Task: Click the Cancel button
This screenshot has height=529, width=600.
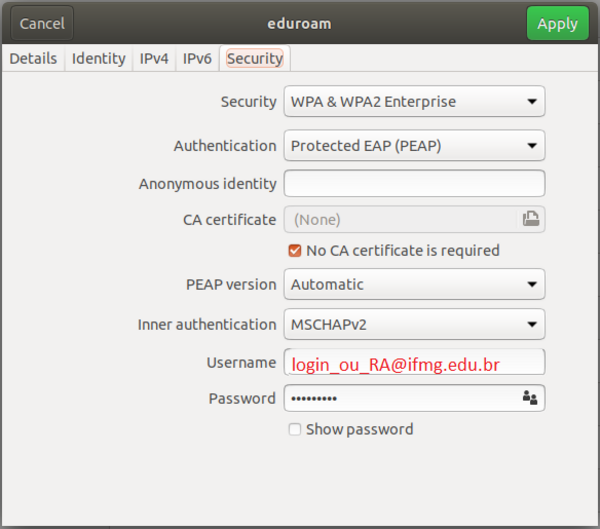Action: point(42,23)
